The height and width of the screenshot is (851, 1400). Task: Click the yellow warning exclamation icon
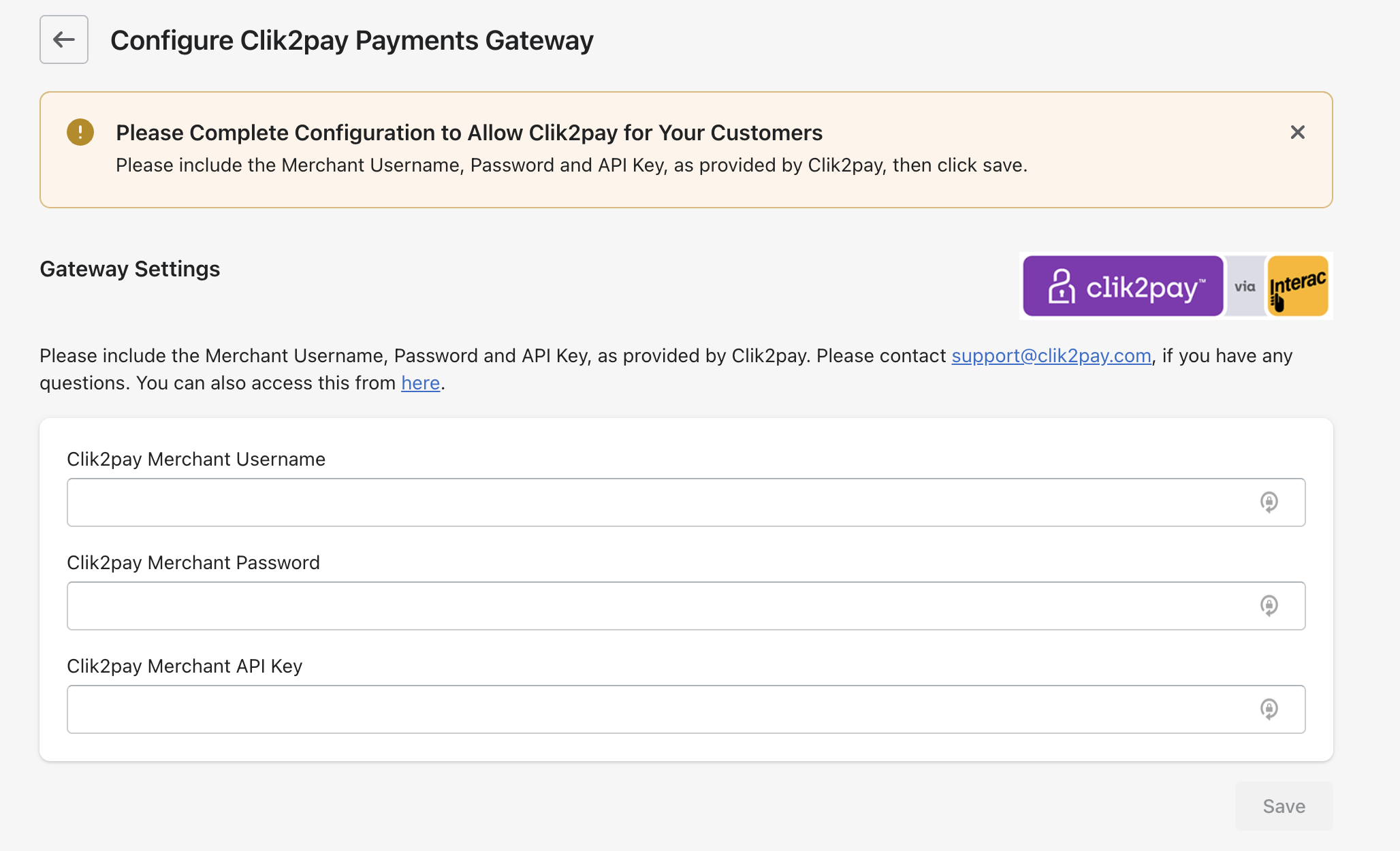coord(80,132)
